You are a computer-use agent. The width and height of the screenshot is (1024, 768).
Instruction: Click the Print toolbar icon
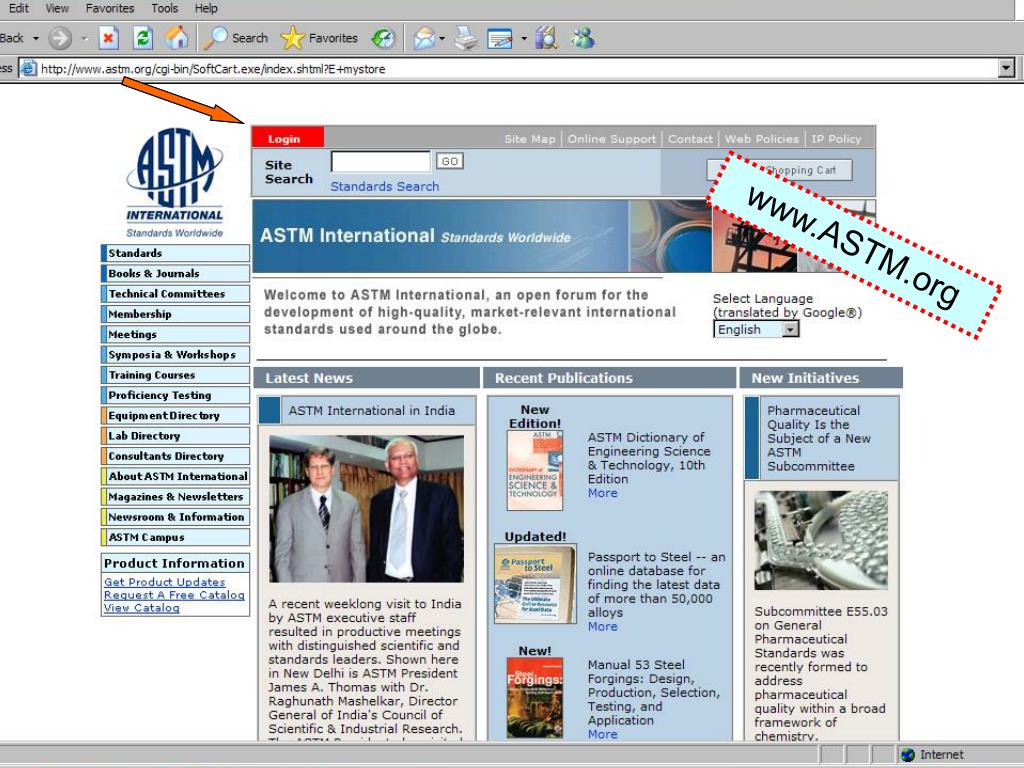466,39
